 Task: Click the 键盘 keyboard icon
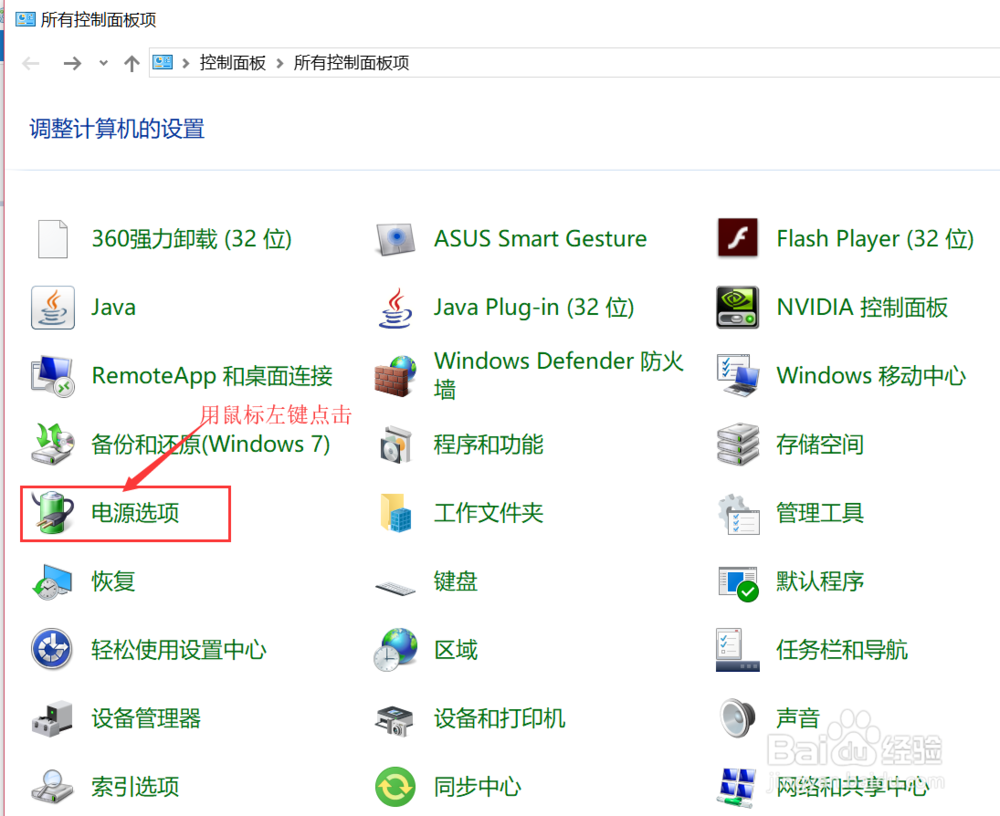click(395, 587)
